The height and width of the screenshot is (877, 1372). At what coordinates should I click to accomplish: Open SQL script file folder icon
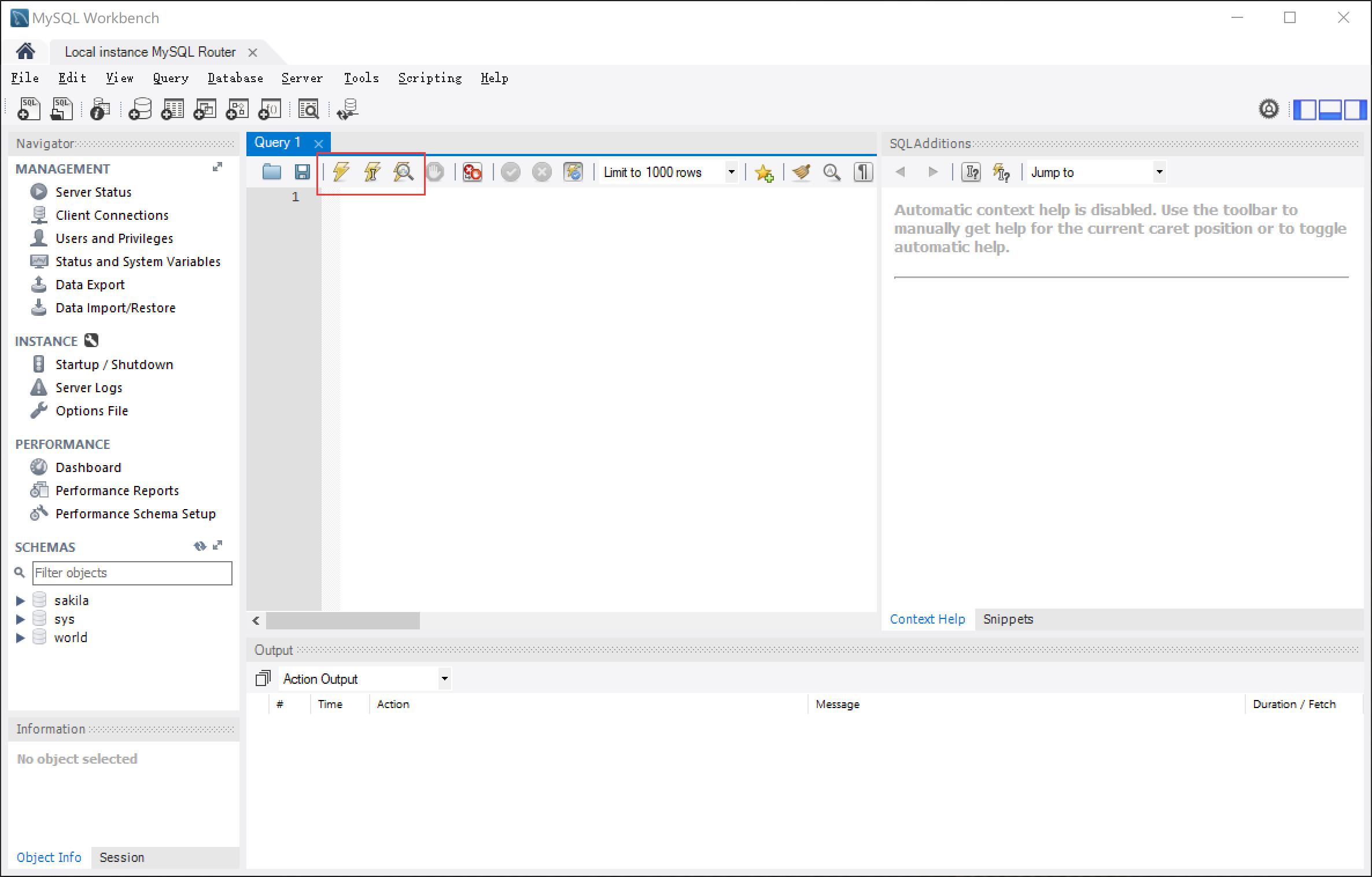click(x=271, y=172)
